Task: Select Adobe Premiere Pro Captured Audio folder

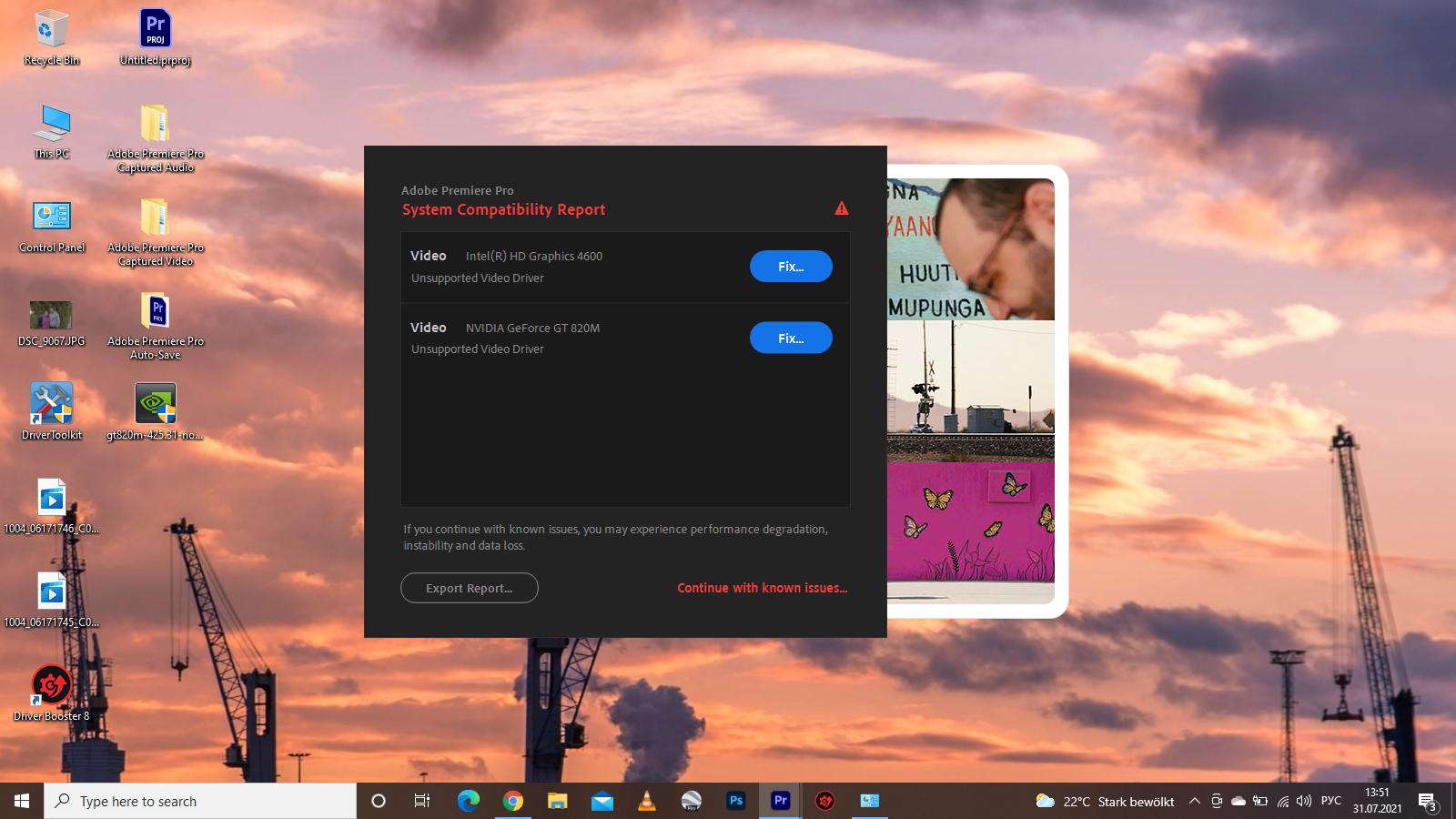Action: (x=156, y=138)
